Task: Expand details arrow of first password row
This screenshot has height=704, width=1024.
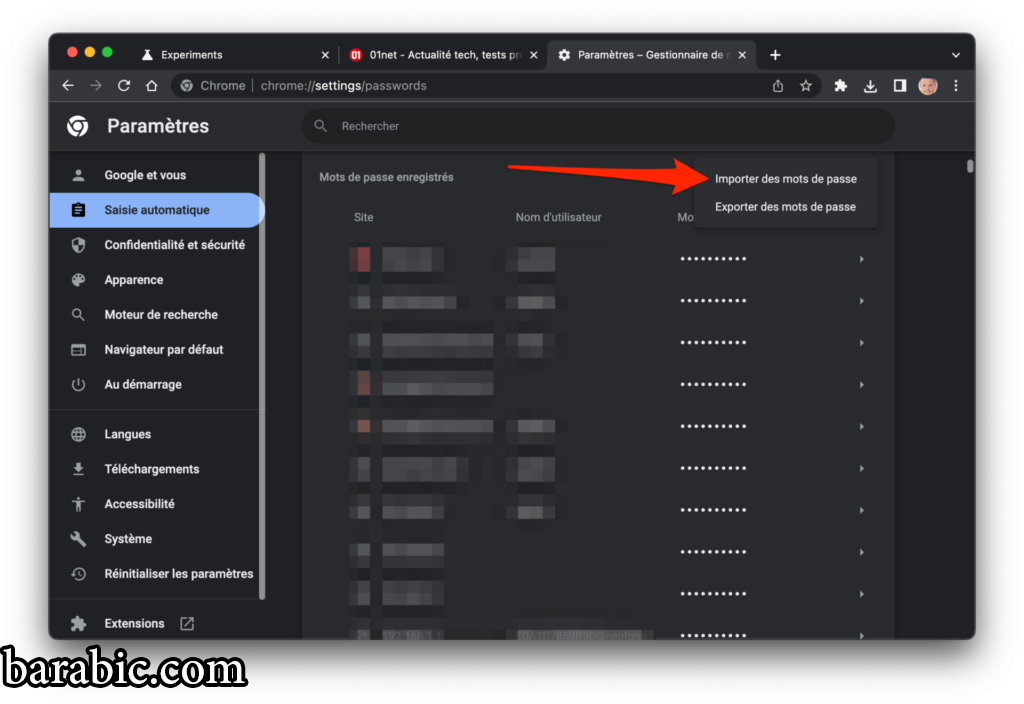Action: coord(861,259)
